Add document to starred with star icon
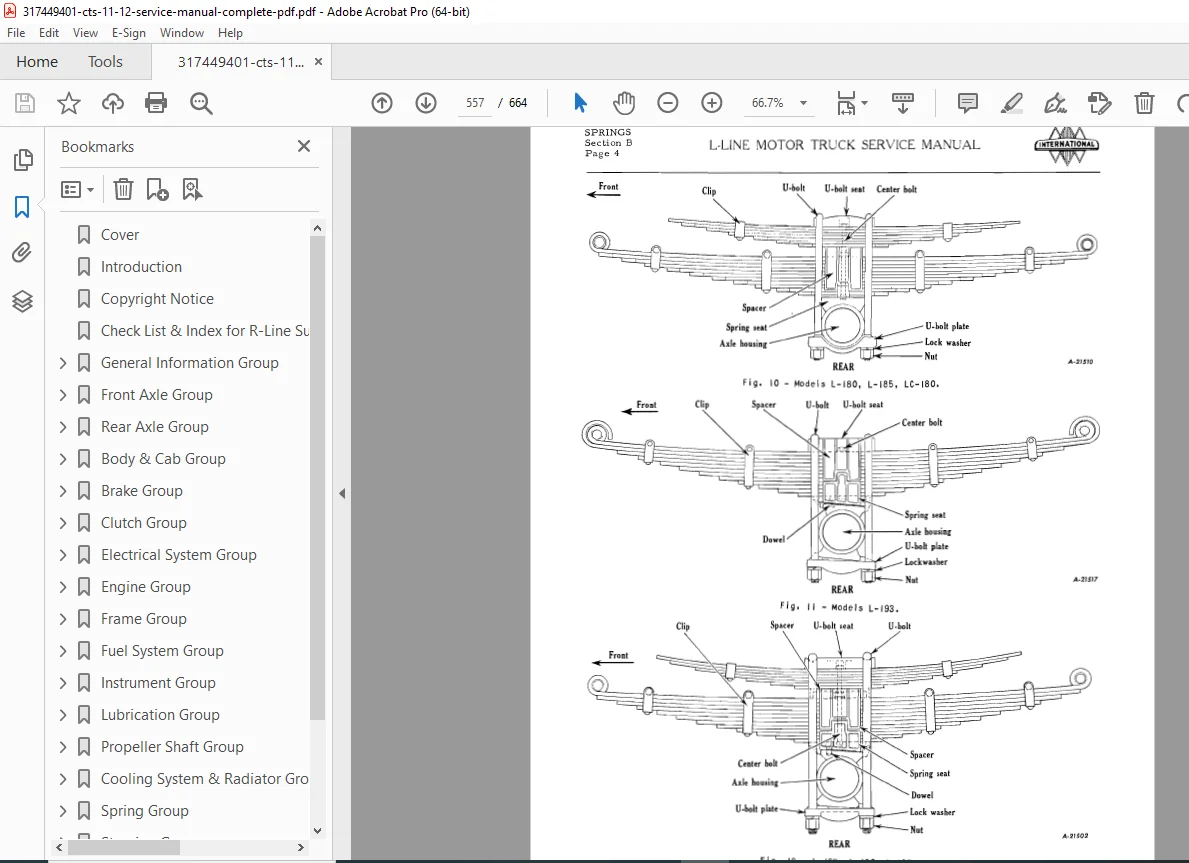This screenshot has height=863, width=1189. tap(69, 103)
